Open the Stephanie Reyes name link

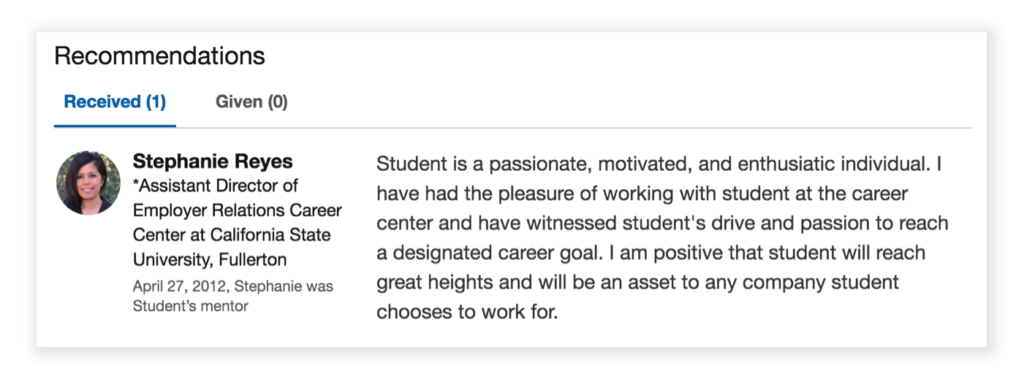pyautogui.click(x=213, y=161)
